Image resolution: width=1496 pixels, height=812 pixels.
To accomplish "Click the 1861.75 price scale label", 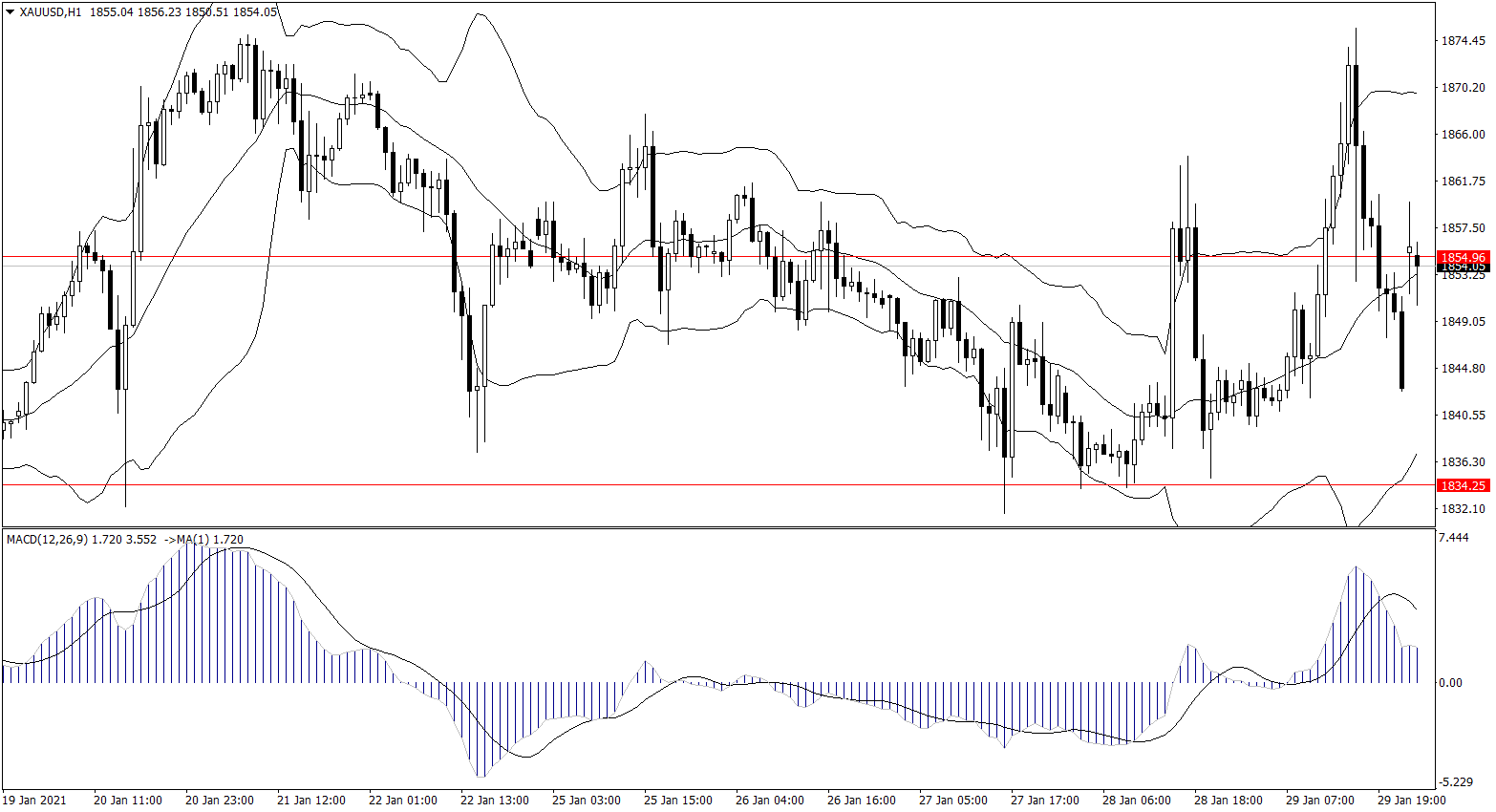I will pos(1463,182).
